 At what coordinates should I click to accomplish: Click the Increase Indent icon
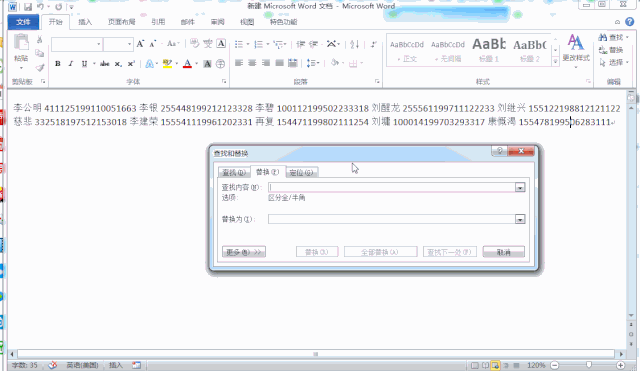tap(313, 44)
